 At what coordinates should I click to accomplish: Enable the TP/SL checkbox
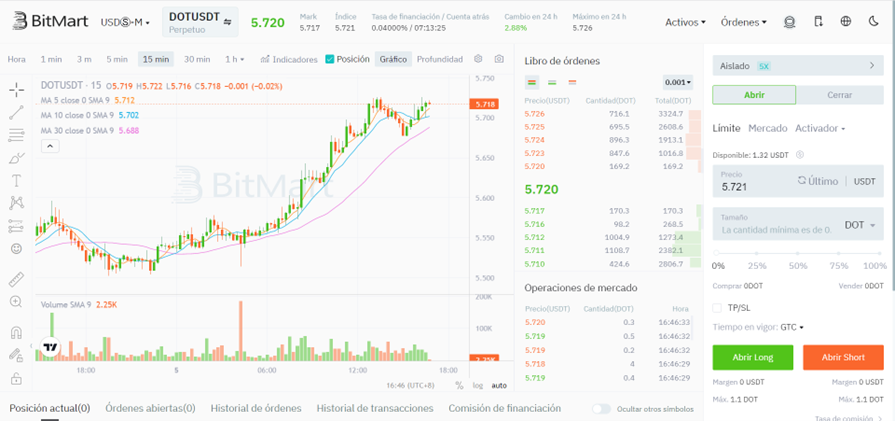pos(717,307)
